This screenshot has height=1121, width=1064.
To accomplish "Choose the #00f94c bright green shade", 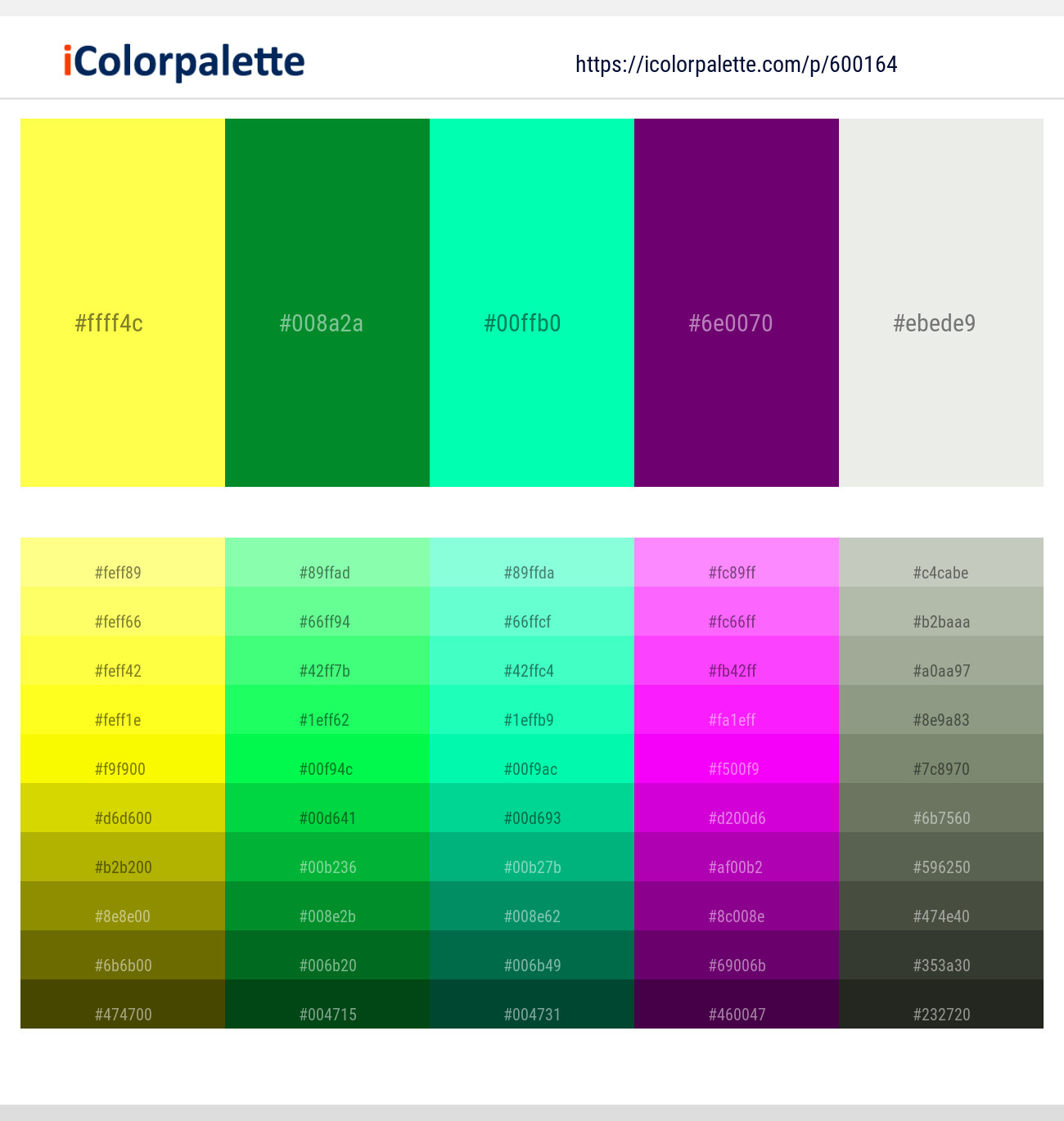I will (327, 759).
